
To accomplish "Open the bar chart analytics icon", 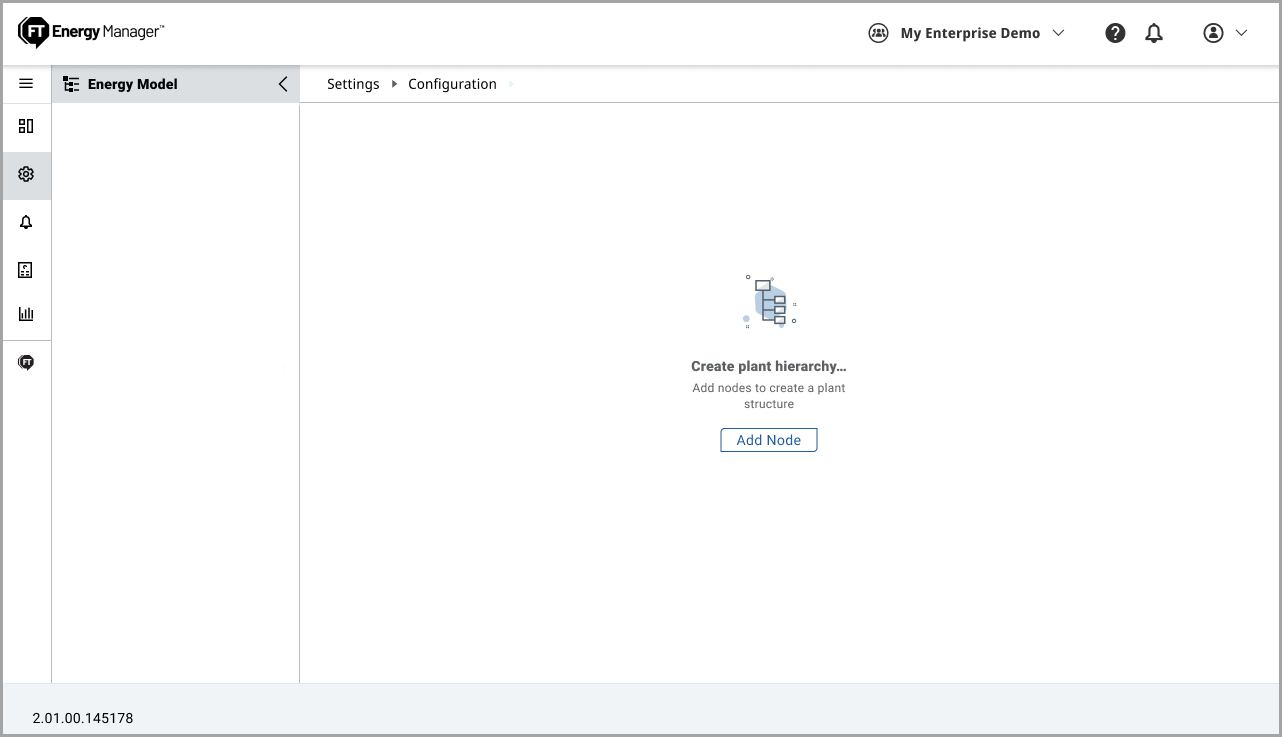I will 26,314.
